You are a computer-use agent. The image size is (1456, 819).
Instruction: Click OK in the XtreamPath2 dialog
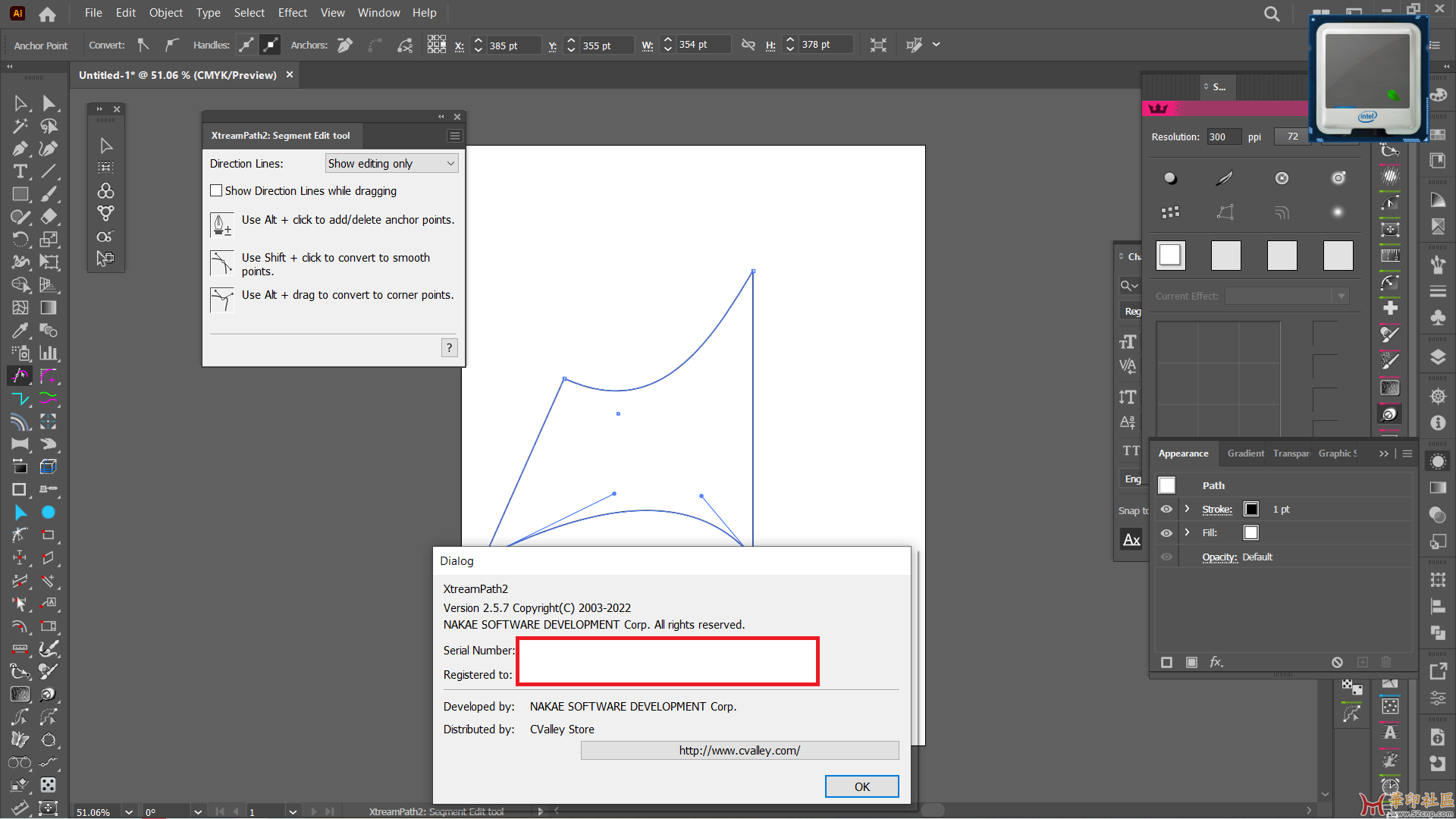(x=861, y=786)
